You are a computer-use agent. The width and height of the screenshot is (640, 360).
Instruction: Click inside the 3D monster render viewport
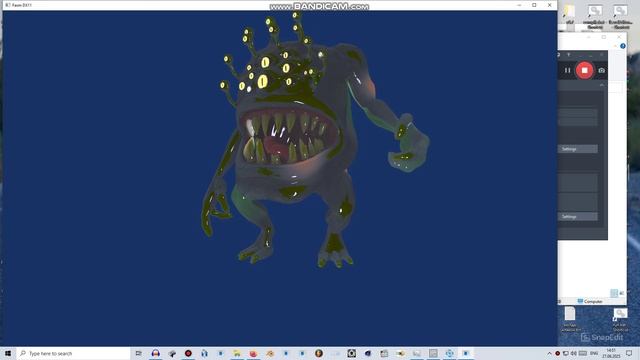click(280, 178)
